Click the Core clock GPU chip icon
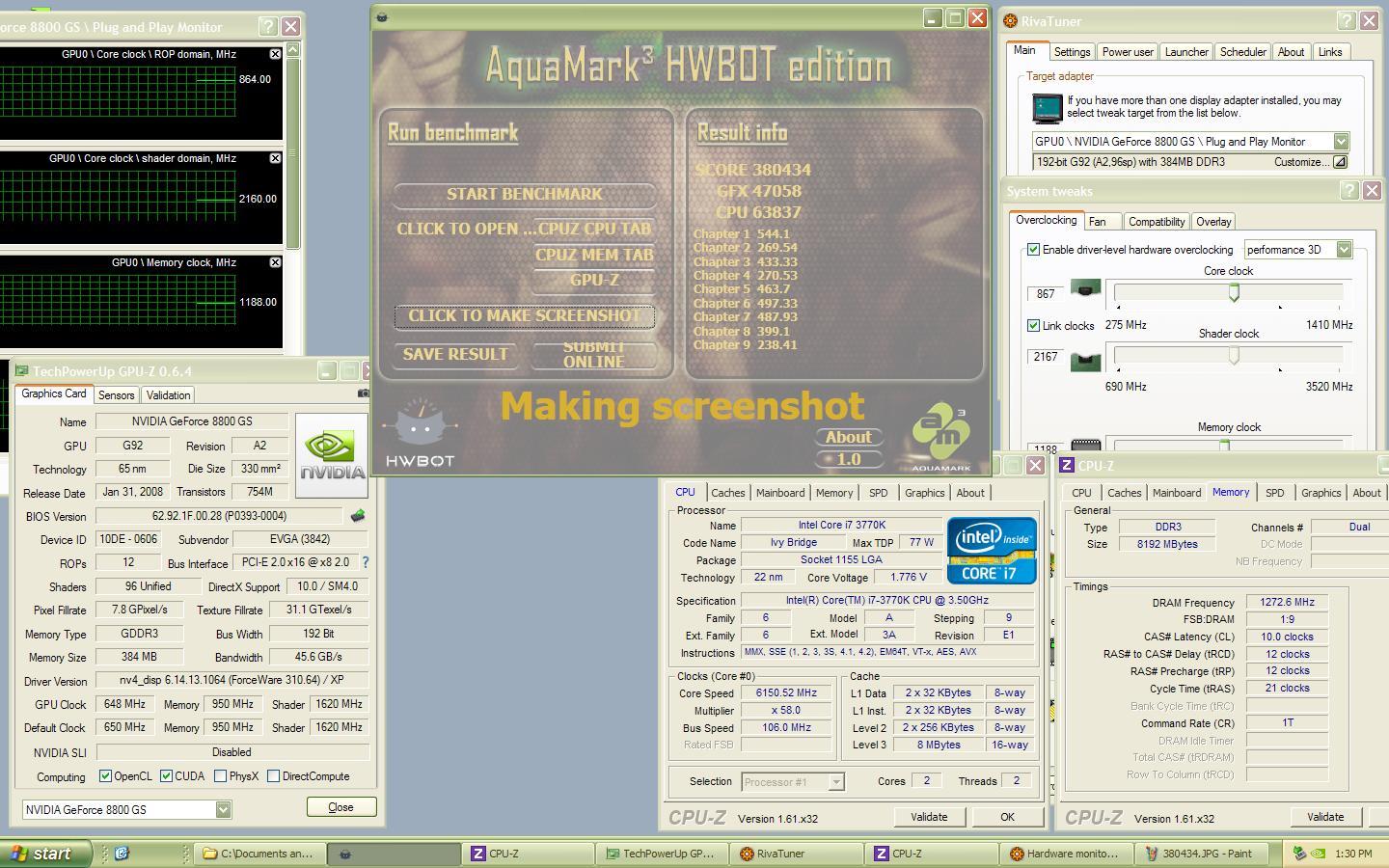The height and width of the screenshot is (868, 1389). pyautogui.click(x=1085, y=288)
